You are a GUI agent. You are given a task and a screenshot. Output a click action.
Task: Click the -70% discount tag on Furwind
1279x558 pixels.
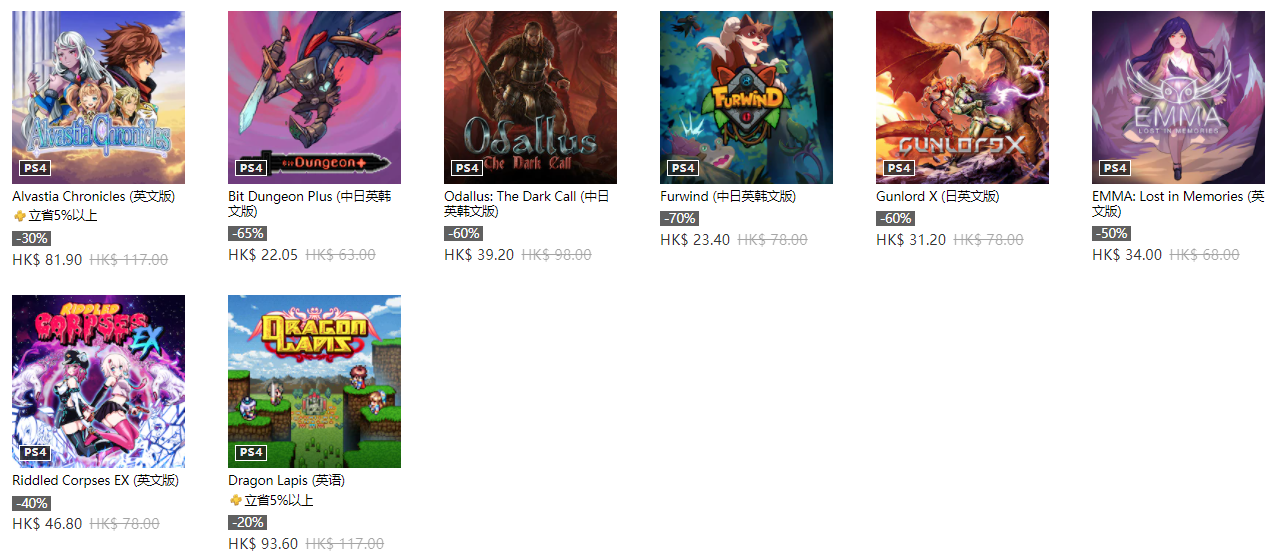[679, 218]
